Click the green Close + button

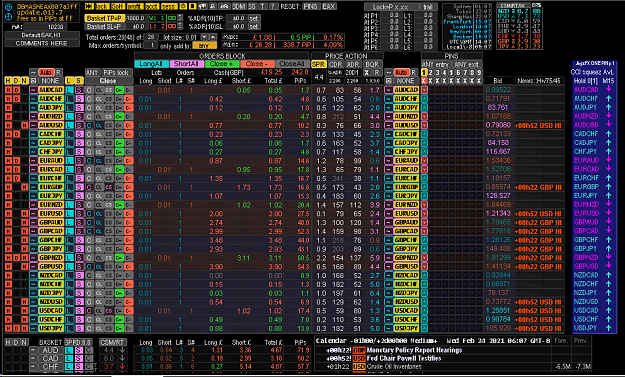pos(221,64)
